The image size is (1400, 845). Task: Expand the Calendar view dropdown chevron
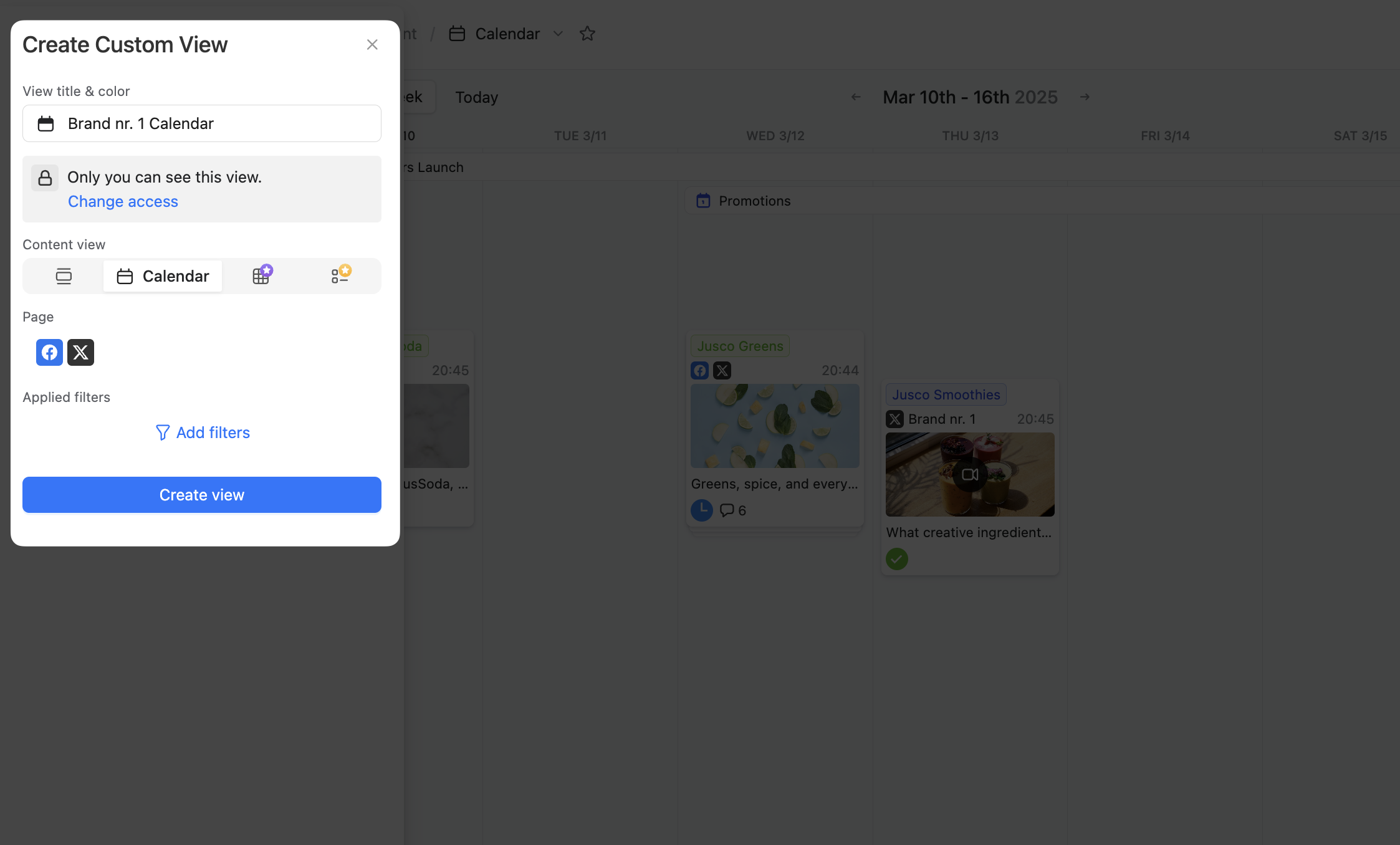click(x=559, y=34)
